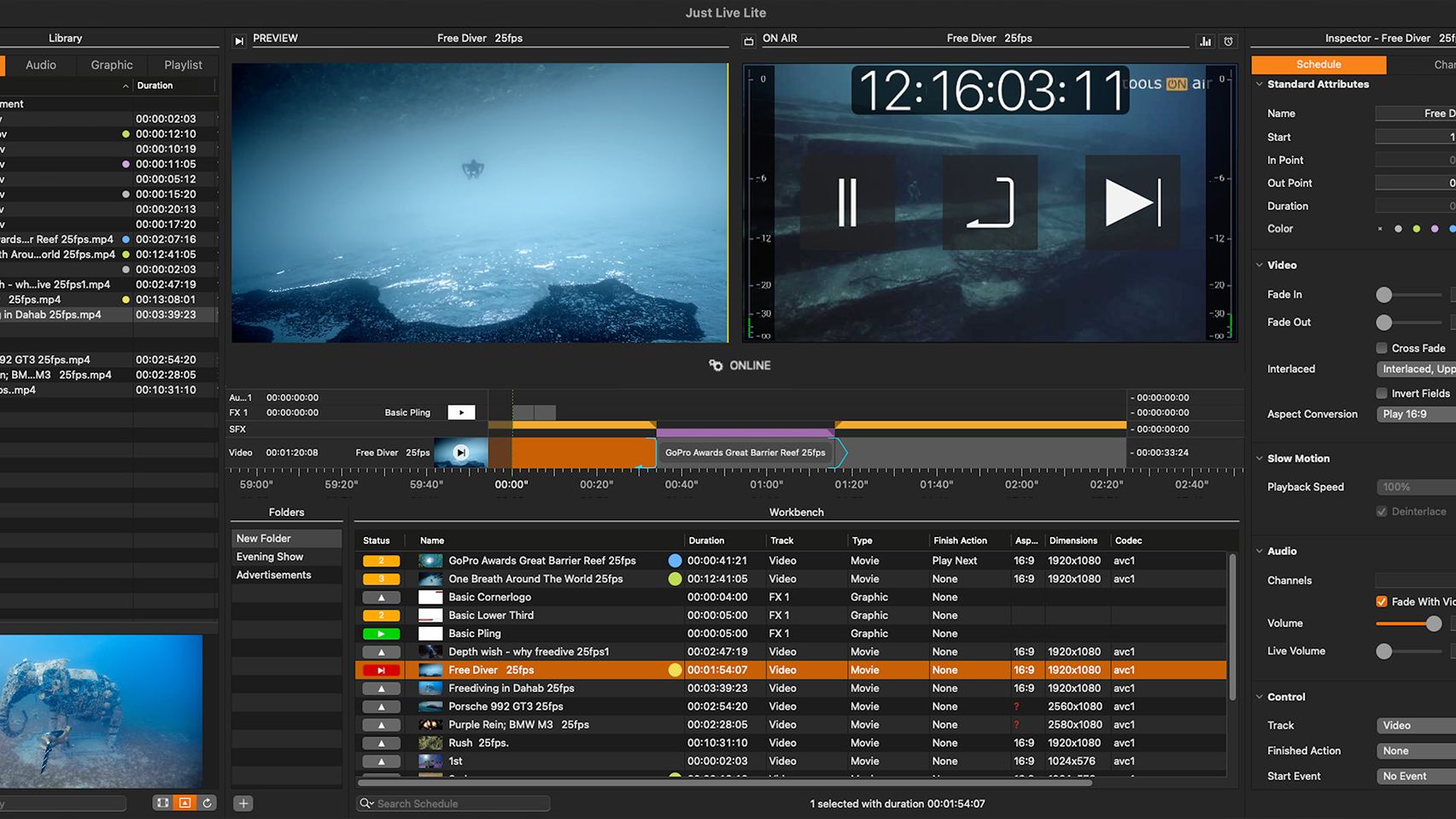Viewport: 1456px width, 819px height.
Task: Click the refresh icon below library thumbnail
Action: point(207,803)
